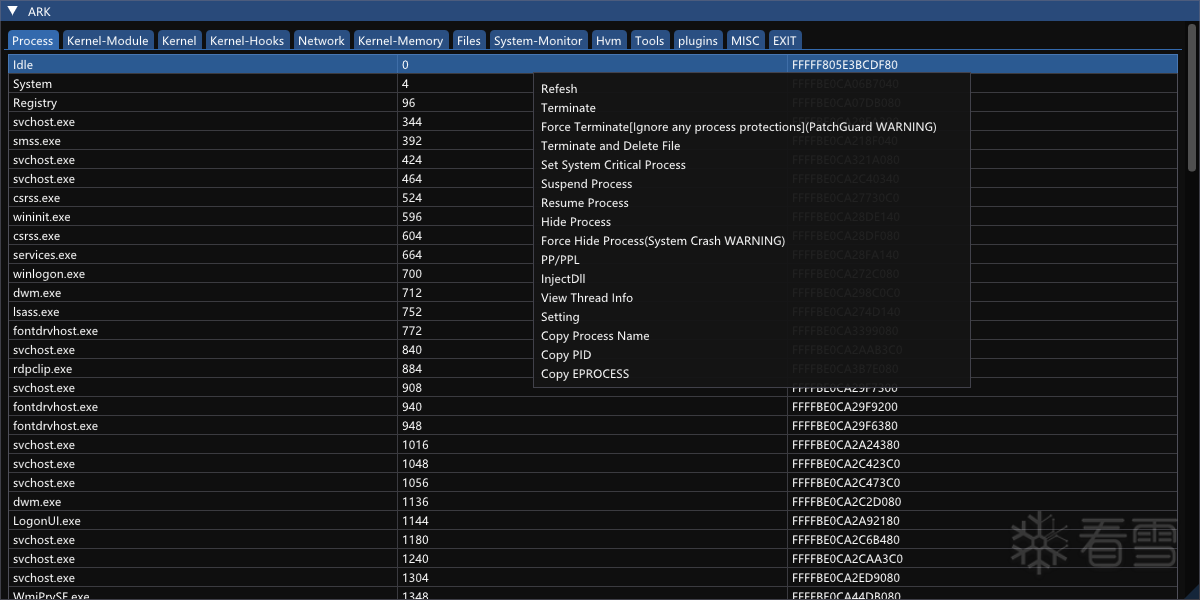
Task: Click the PID cell 772
Action: 412,331
